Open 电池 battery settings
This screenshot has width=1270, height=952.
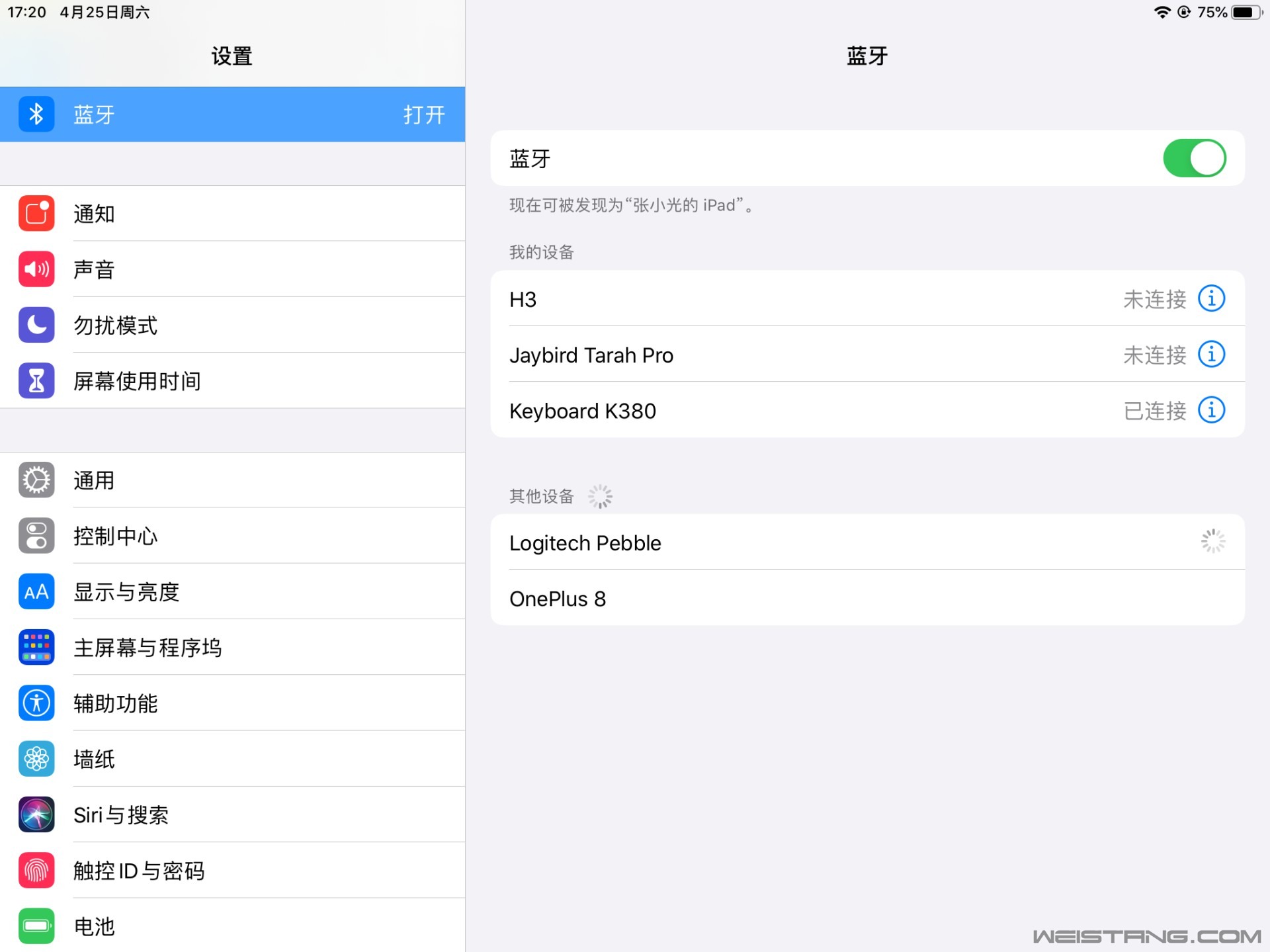232,926
